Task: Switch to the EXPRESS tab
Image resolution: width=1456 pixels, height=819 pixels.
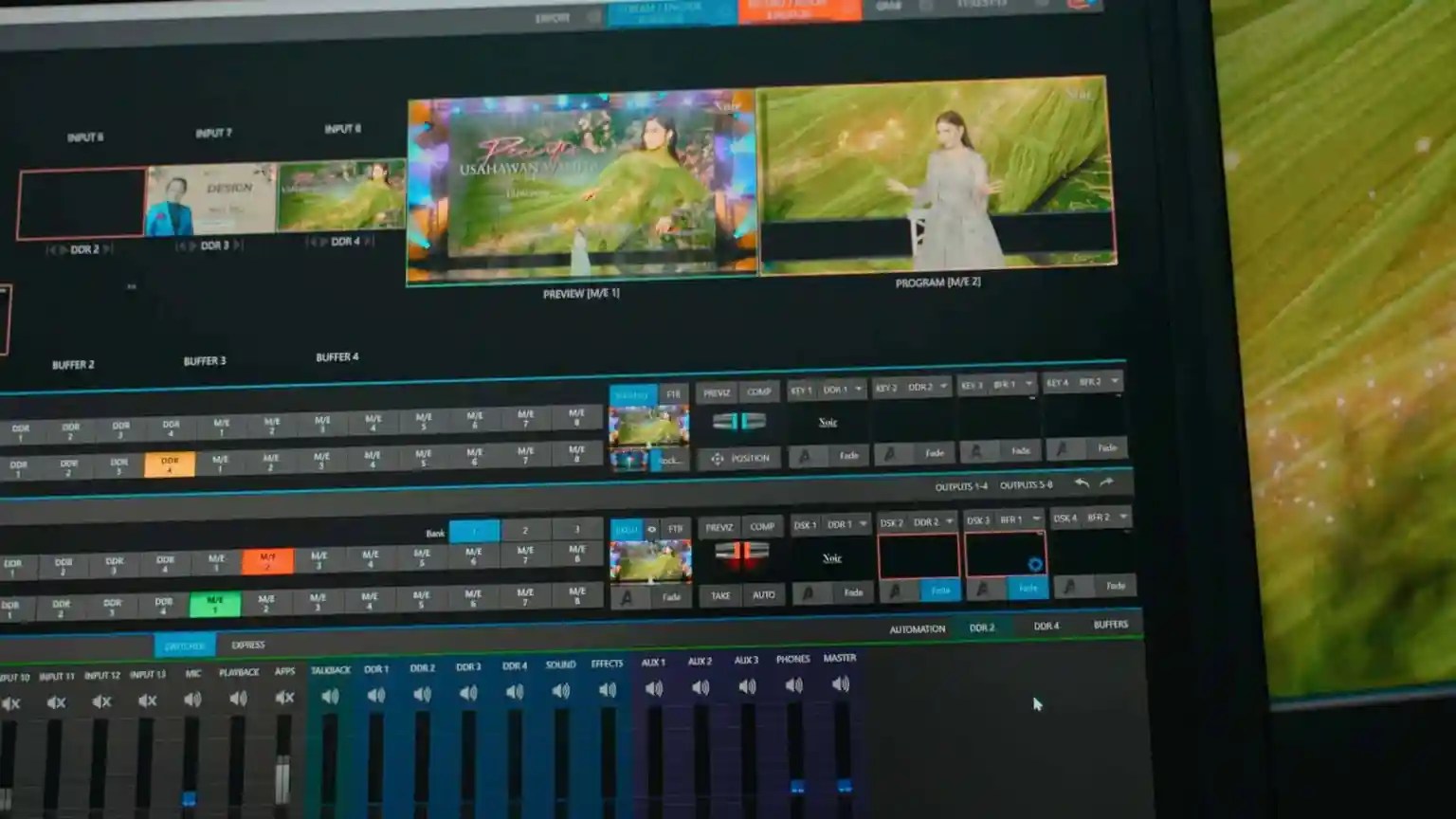Action: click(248, 646)
